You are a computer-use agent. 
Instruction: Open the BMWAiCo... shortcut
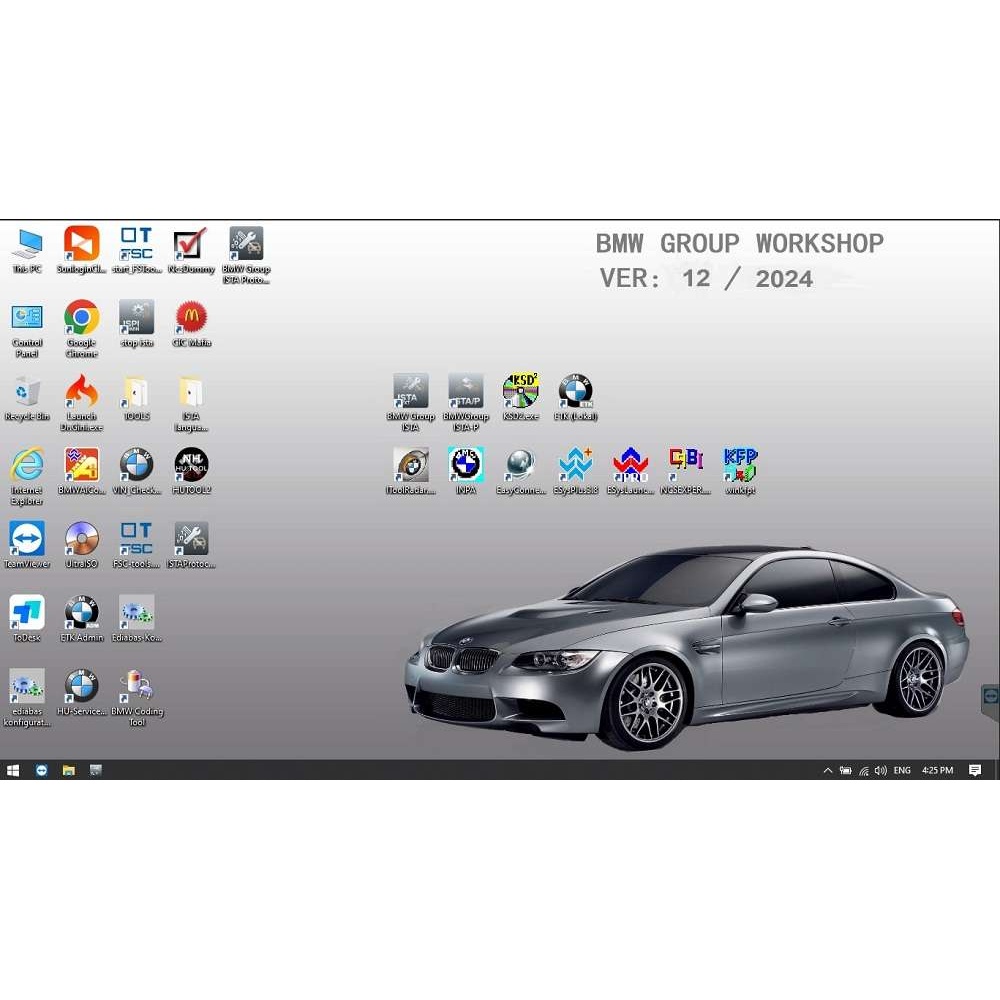[82, 471]
